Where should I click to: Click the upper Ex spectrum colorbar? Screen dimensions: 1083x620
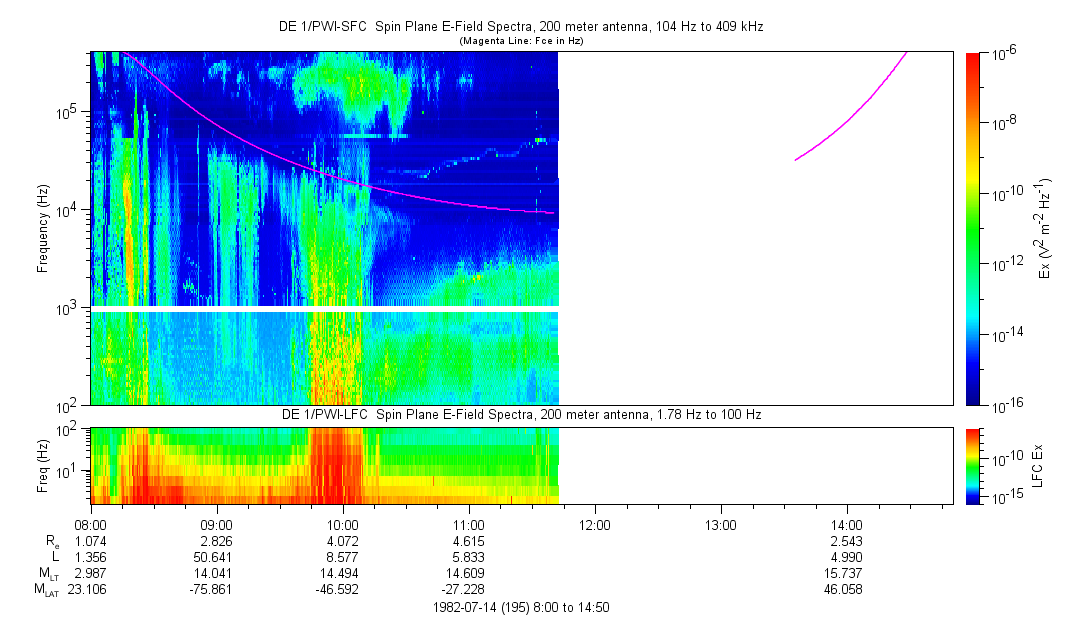point(973,228)
